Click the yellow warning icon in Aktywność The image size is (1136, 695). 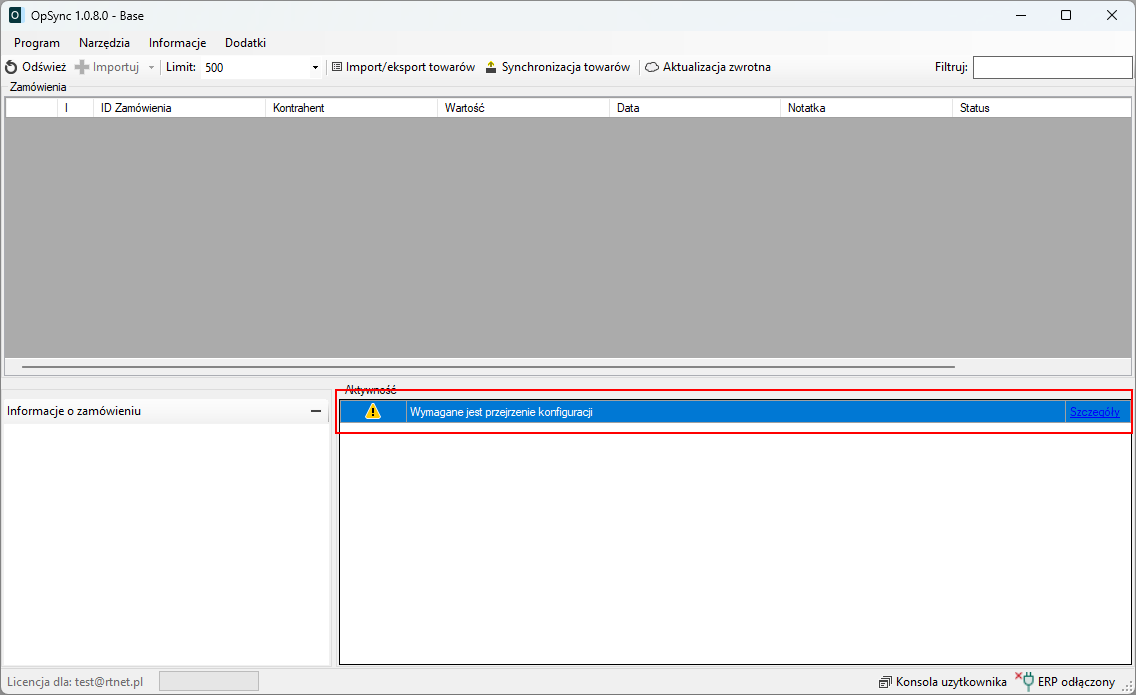pyautogui.click(x=373, y=411)
